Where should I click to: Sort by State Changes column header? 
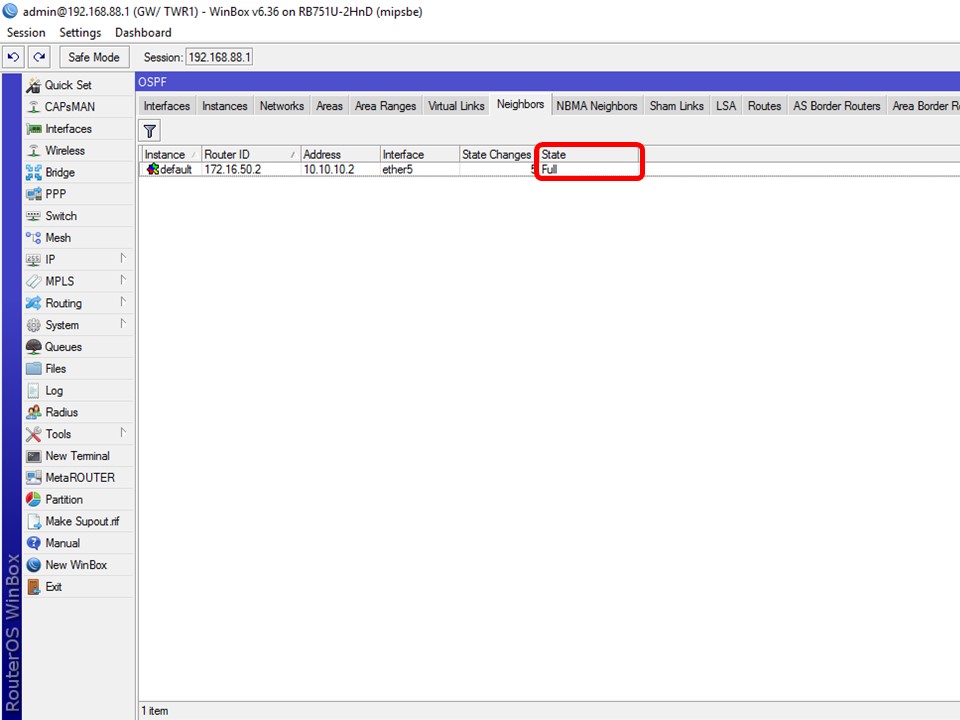pos(498,154)
